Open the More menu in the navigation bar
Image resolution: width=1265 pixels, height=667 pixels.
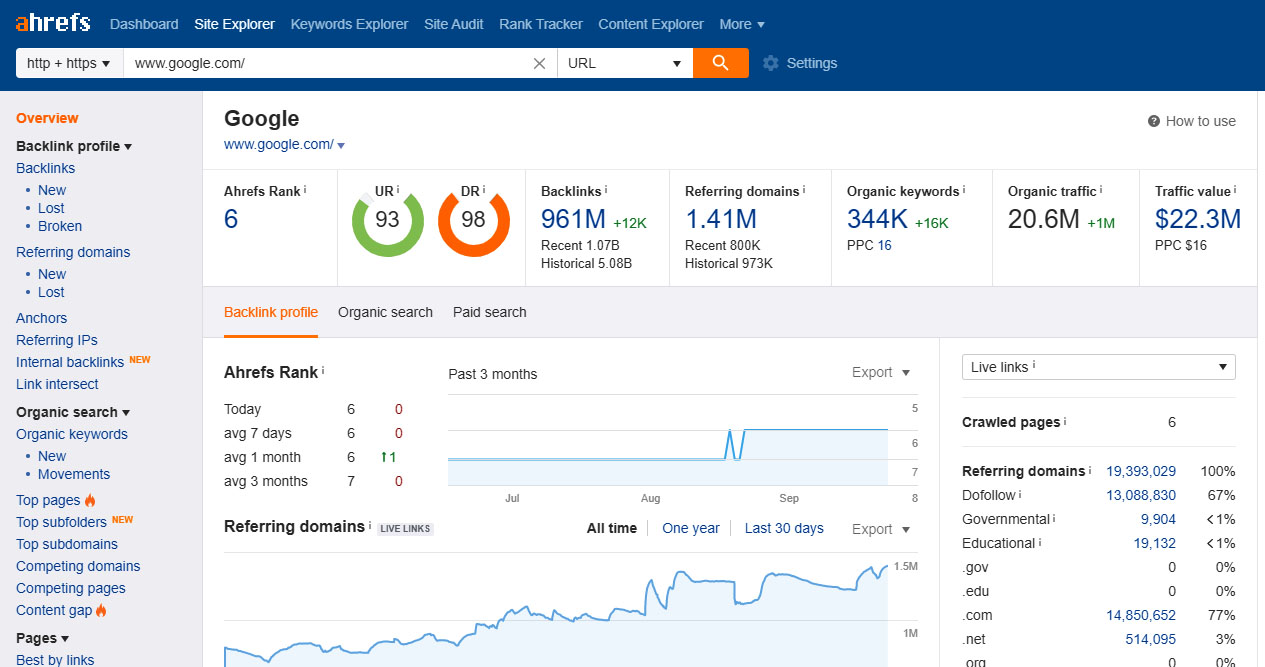742,23
